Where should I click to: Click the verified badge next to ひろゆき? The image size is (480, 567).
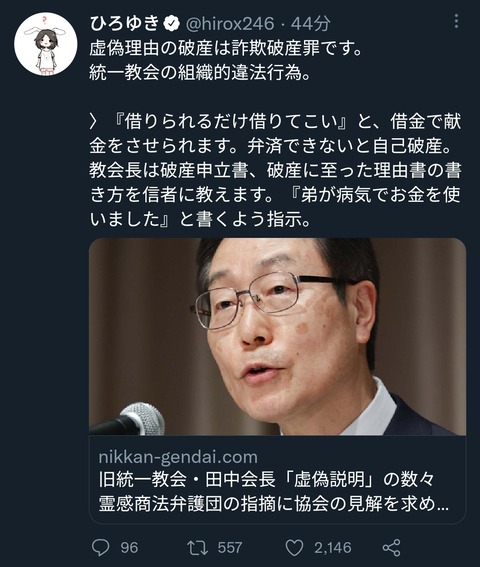pyautogui.click(x=172, y=24)
